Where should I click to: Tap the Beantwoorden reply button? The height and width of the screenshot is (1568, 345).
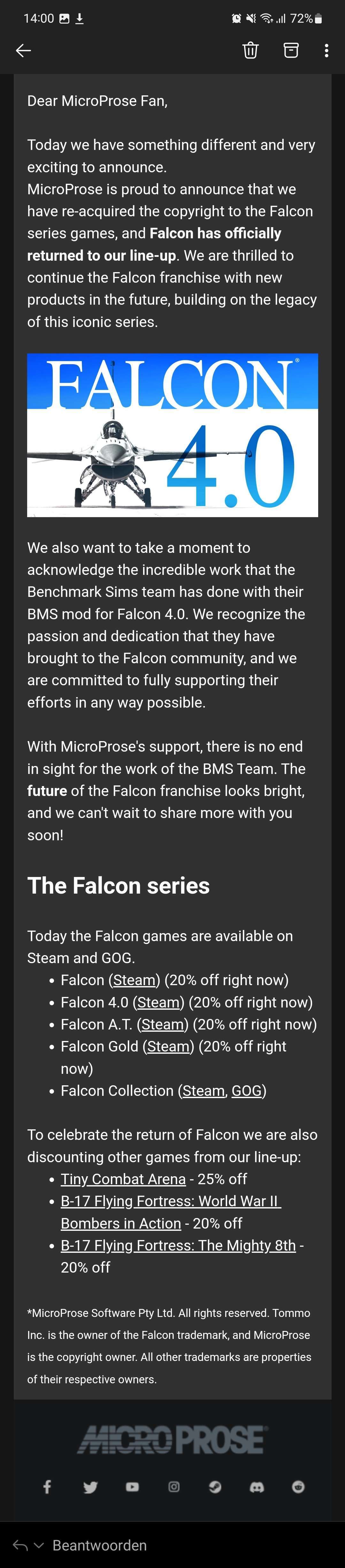point(99,1545)
